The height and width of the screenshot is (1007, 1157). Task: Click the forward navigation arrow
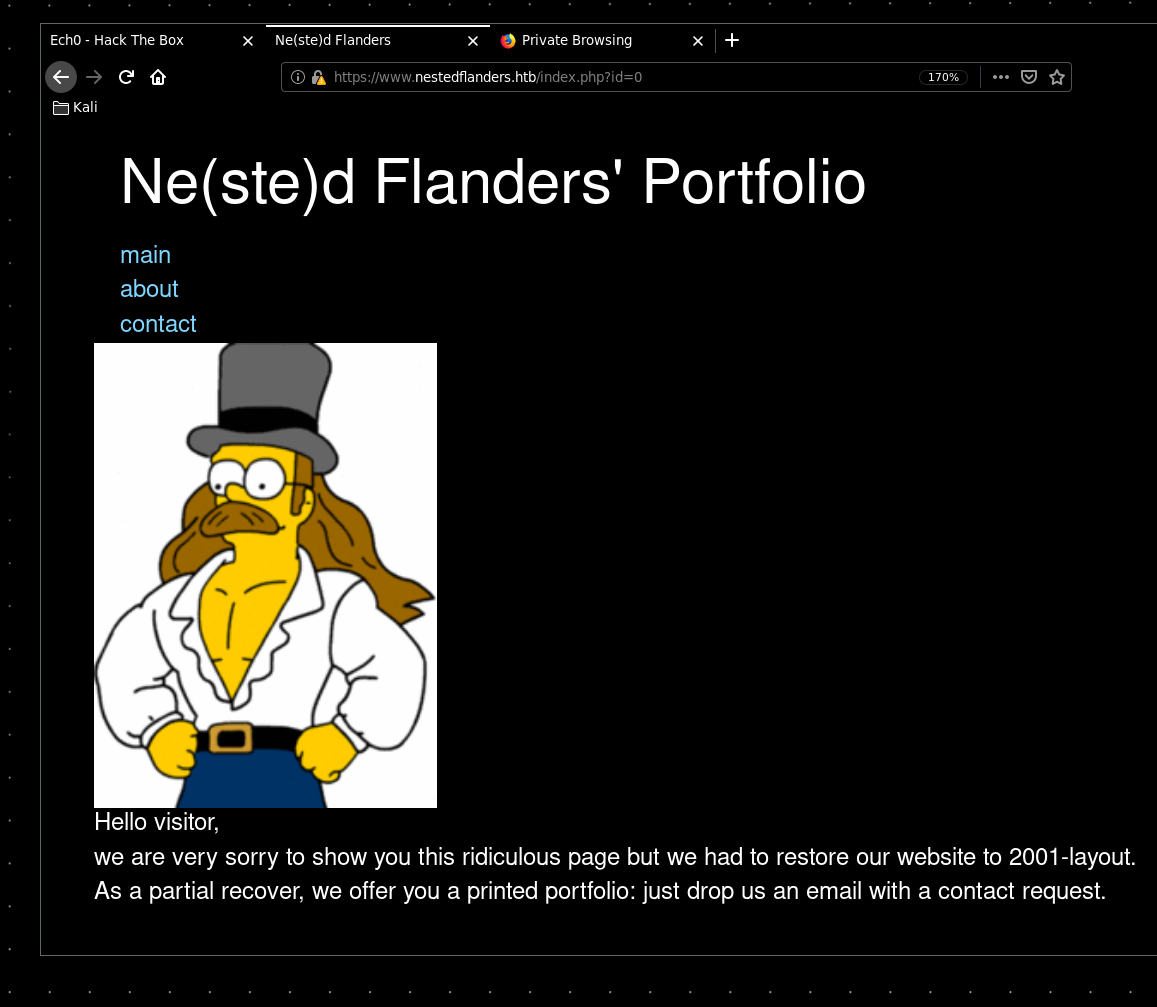[94, 77]
